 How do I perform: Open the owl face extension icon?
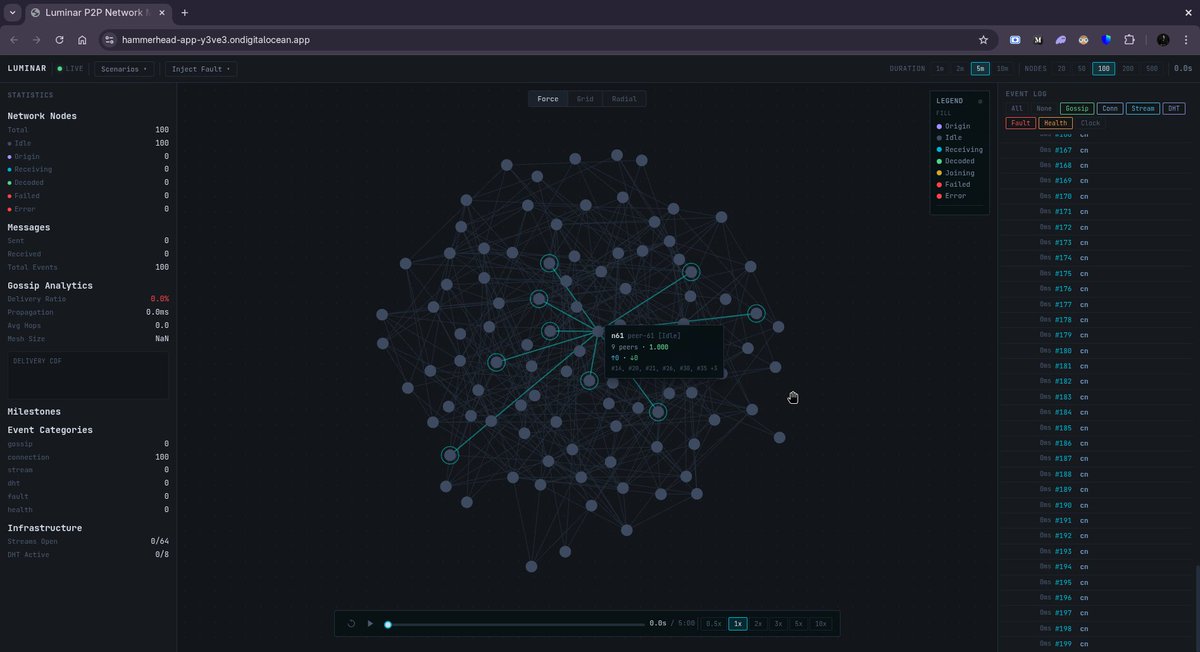tap(1083, 40)
